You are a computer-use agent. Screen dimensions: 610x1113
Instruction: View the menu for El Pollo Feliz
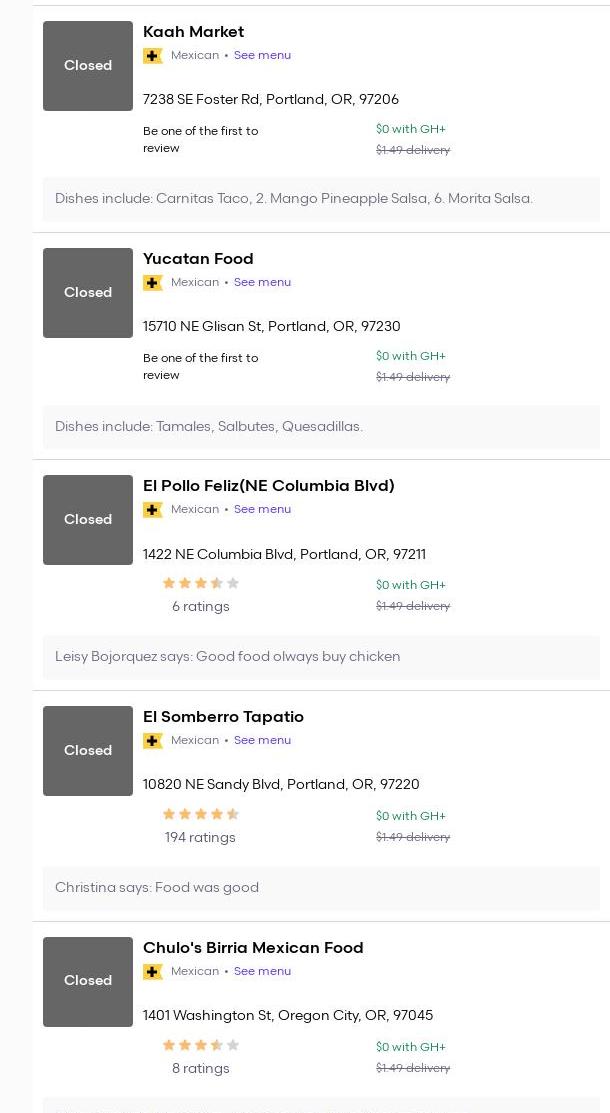tap(262, 510)
